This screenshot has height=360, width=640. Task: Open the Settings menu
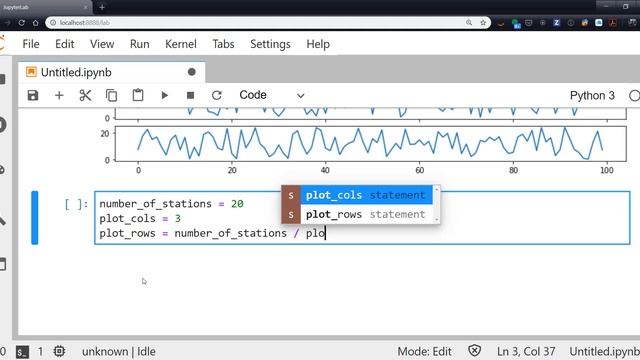click(270, 44)
